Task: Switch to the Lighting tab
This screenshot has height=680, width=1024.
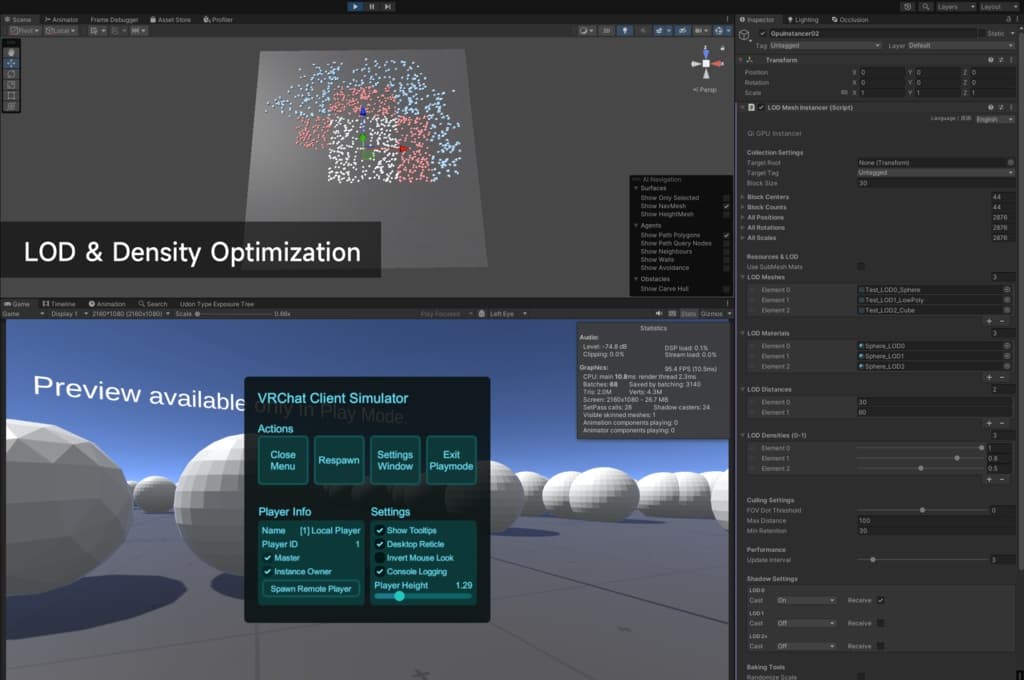Action: [x=805, y=19]
